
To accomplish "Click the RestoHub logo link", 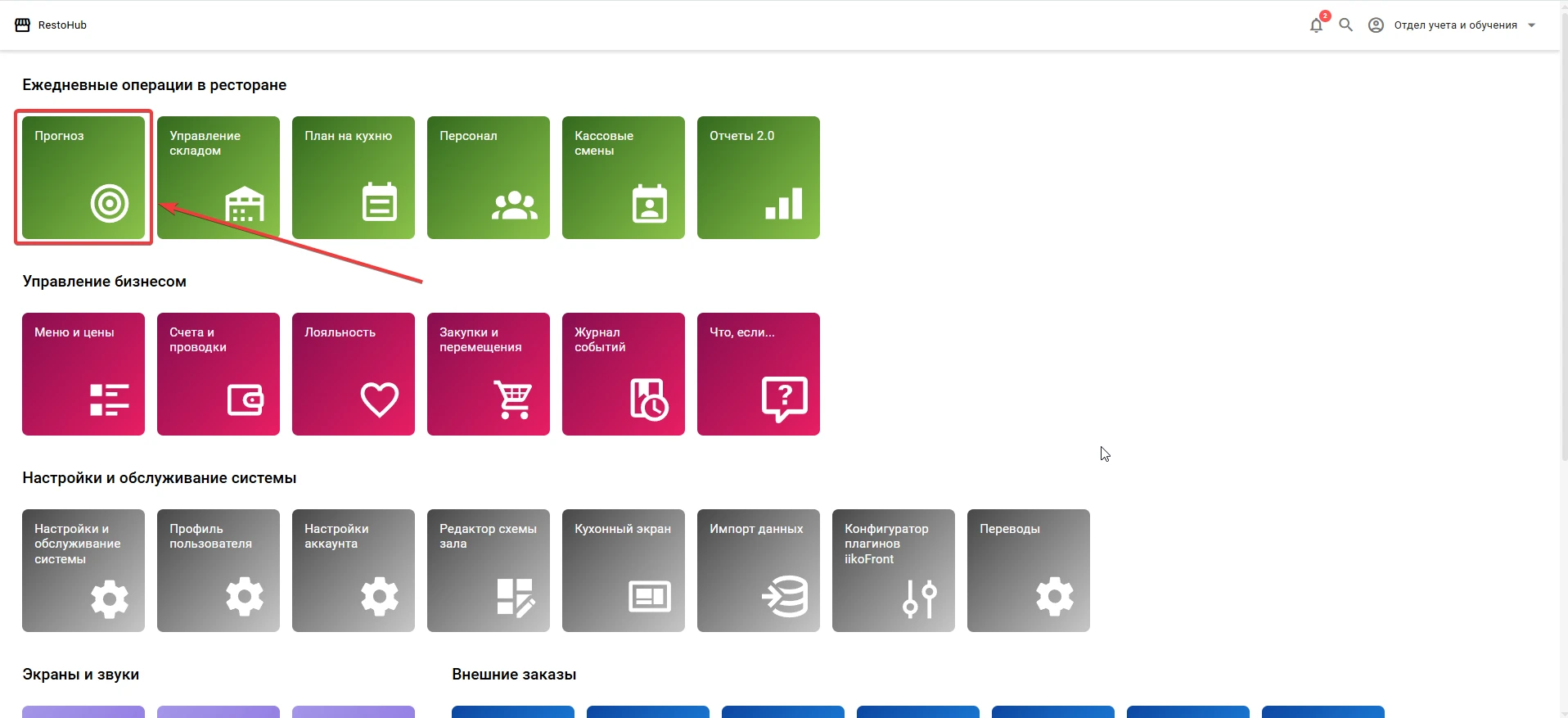I will [51, 25].
